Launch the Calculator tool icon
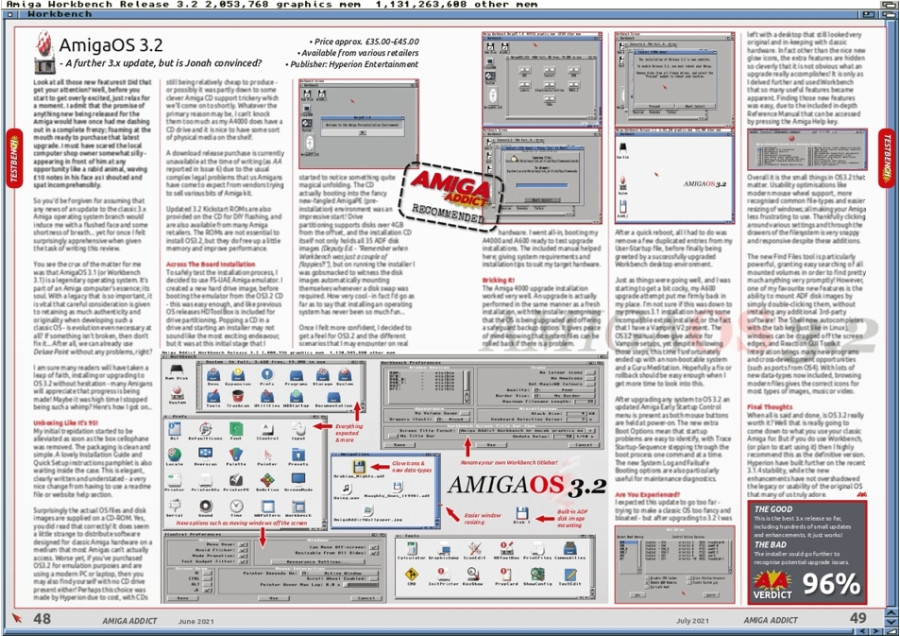 412,549
